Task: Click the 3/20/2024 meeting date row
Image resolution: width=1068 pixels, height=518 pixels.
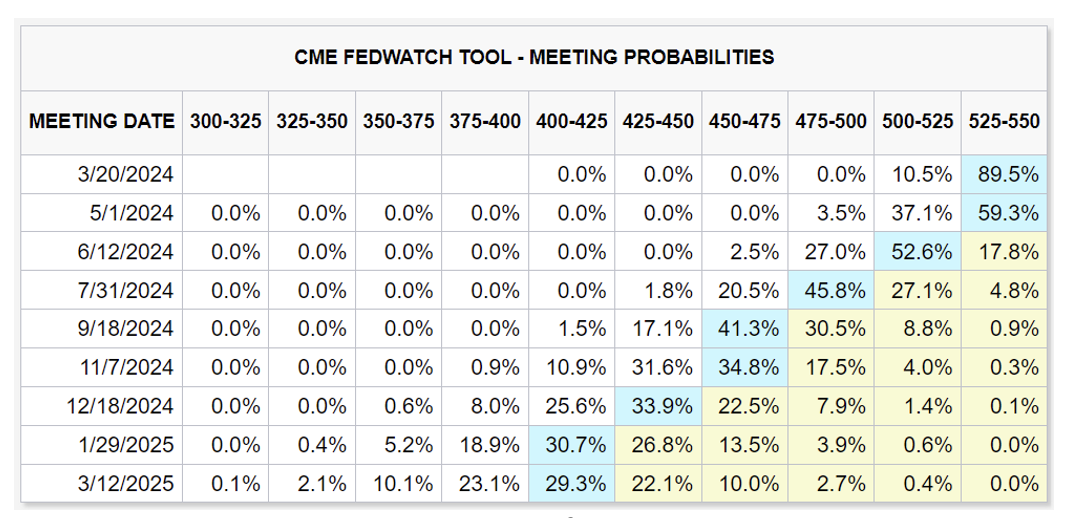Action: click(125, 175)
